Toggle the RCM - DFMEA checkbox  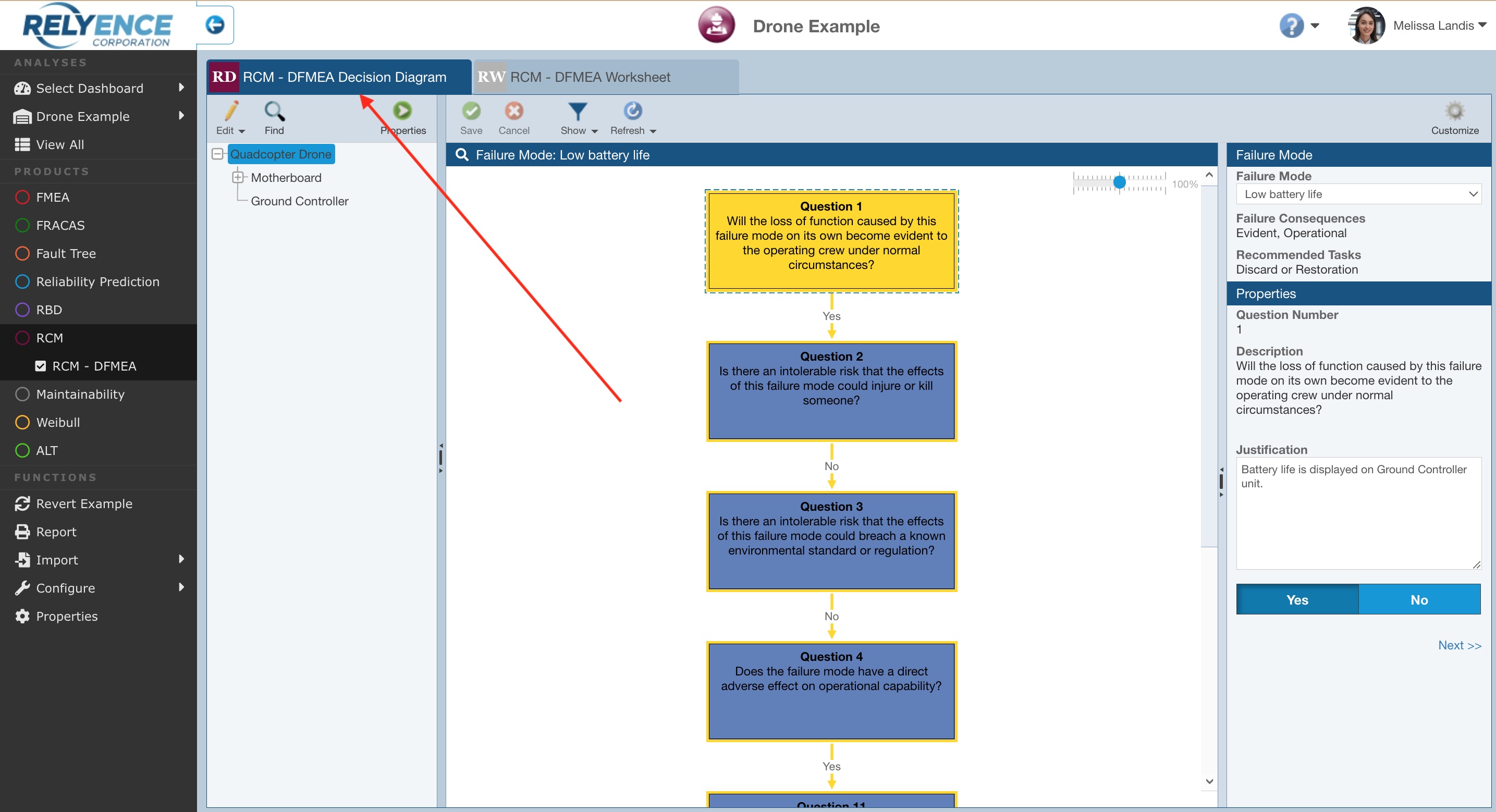click(41, 366)
